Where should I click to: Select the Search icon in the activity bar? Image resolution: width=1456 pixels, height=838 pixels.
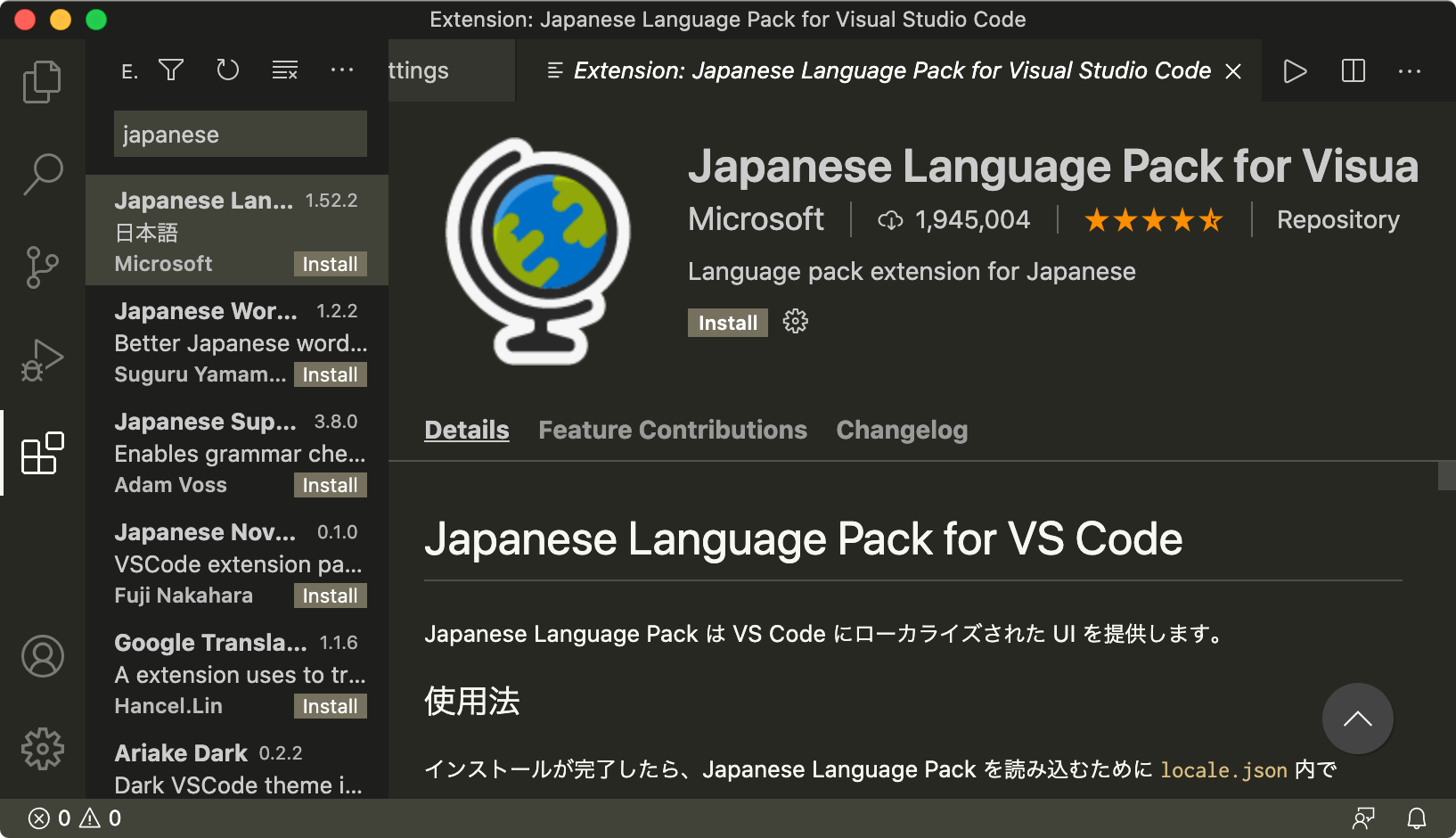(42, 174)
